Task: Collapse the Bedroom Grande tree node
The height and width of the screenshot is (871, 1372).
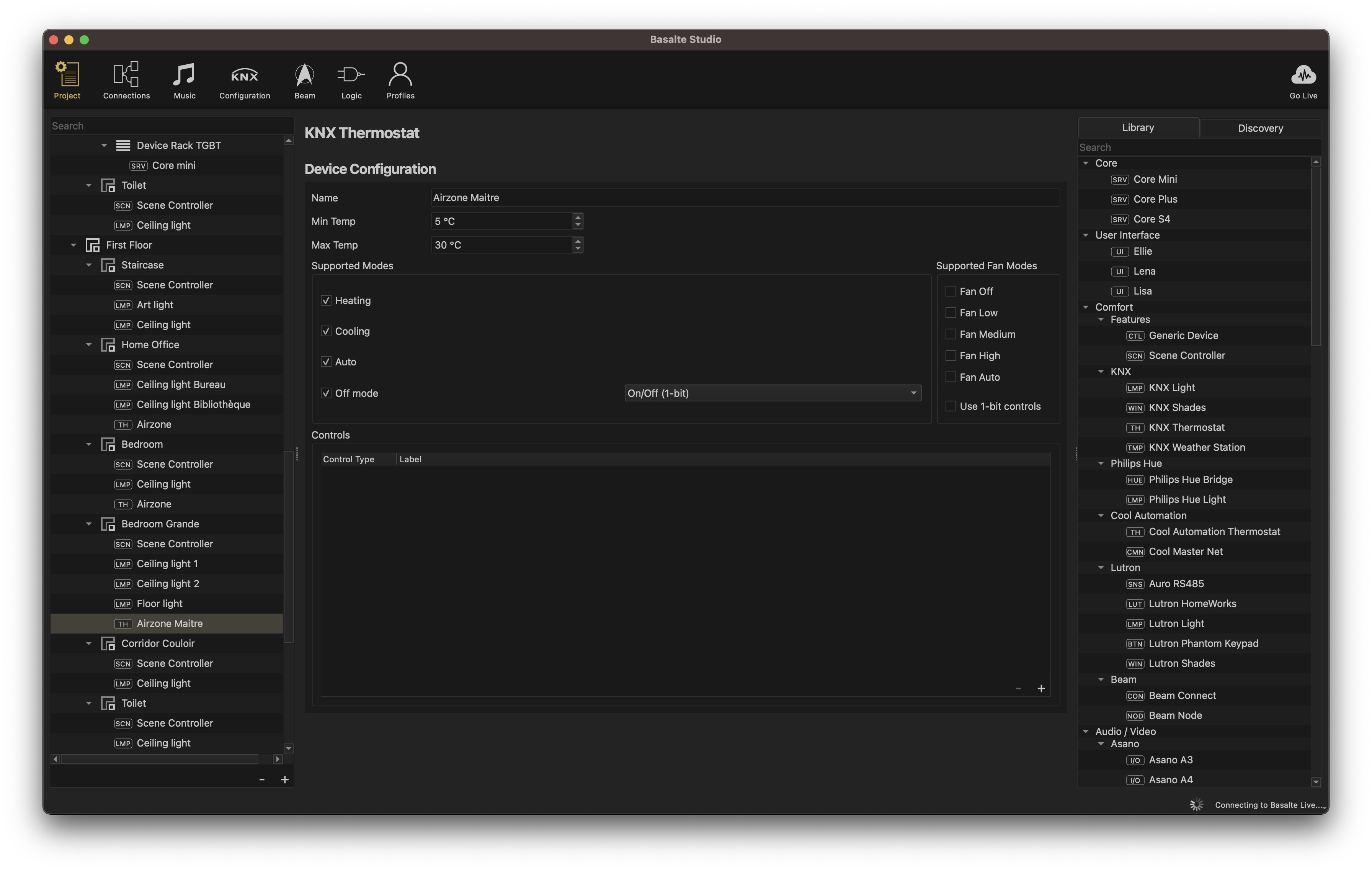Action: (x=89, y=524)
